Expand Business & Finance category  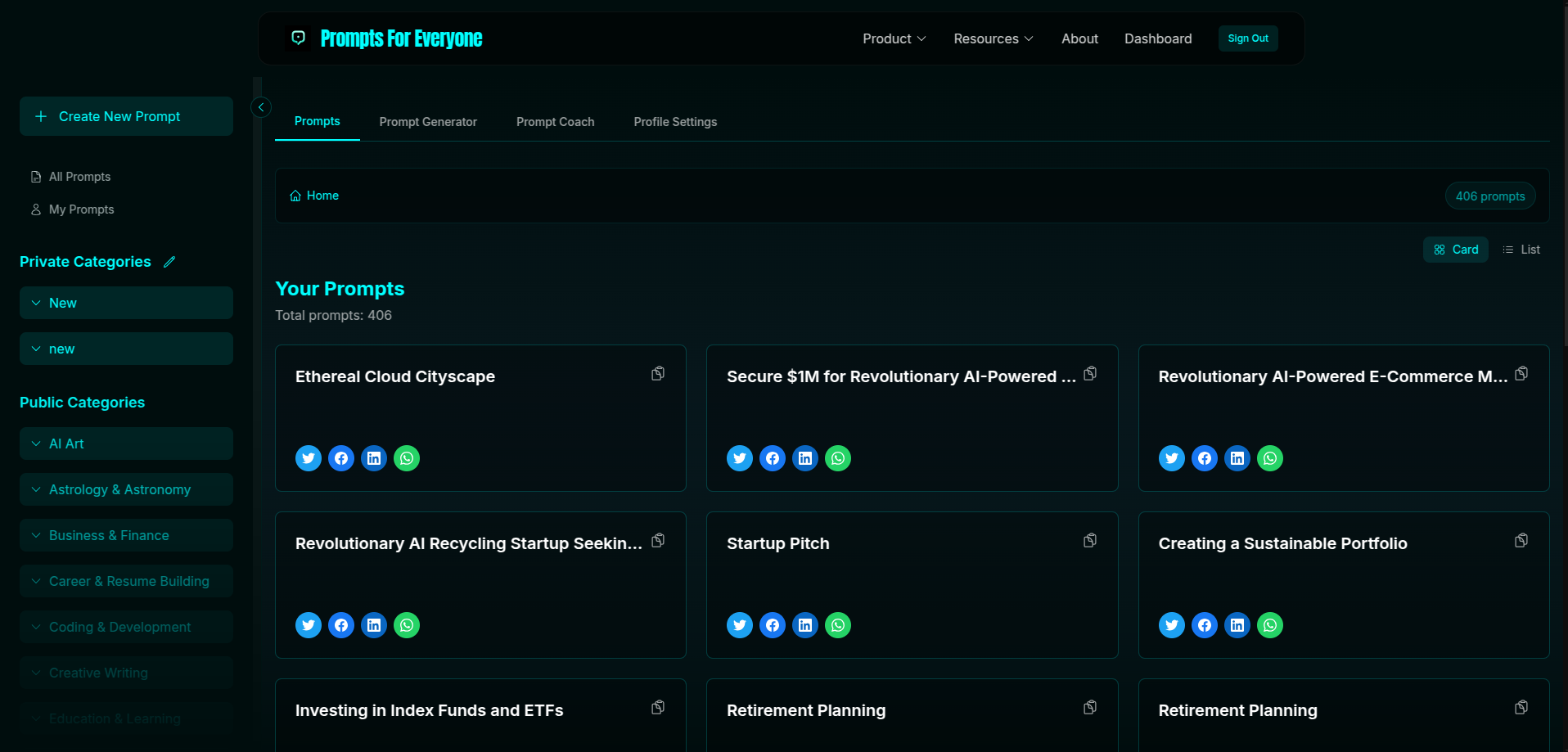pyautogui.click(x=126, y=535)
